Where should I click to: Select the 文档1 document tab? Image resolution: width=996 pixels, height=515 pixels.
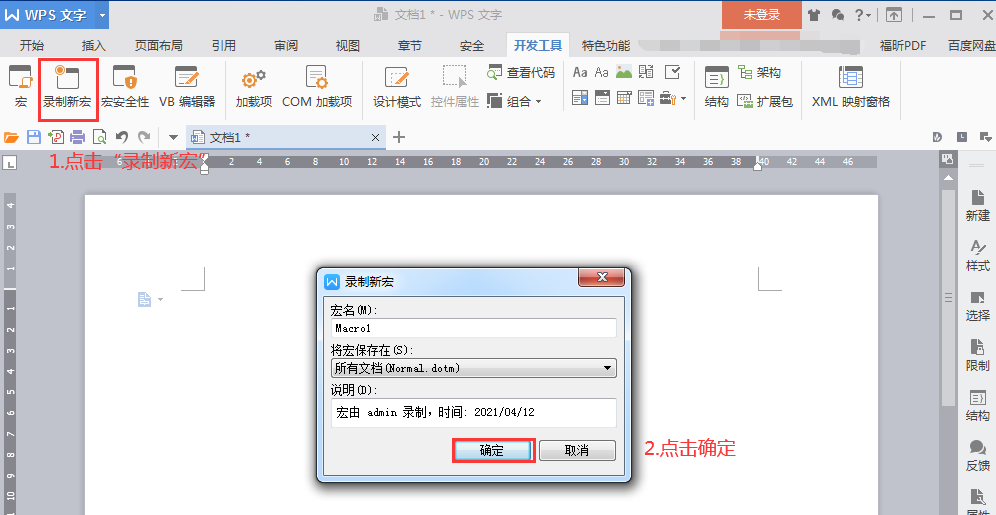[286, 137]
